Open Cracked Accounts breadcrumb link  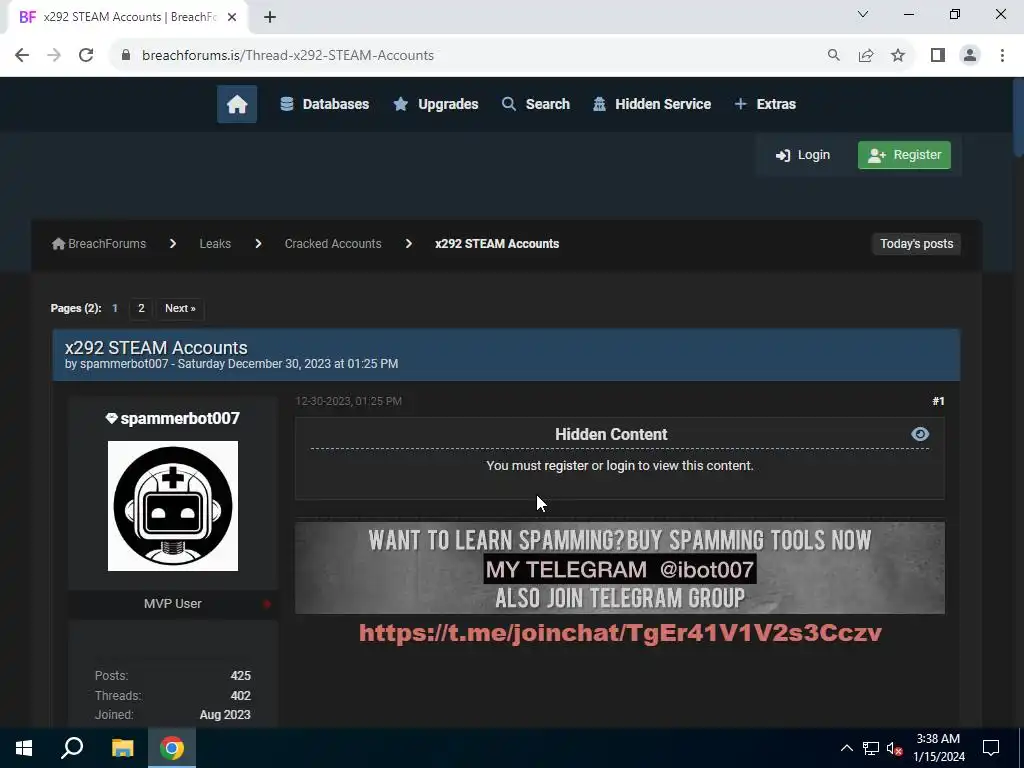click(x=332, y=244)
